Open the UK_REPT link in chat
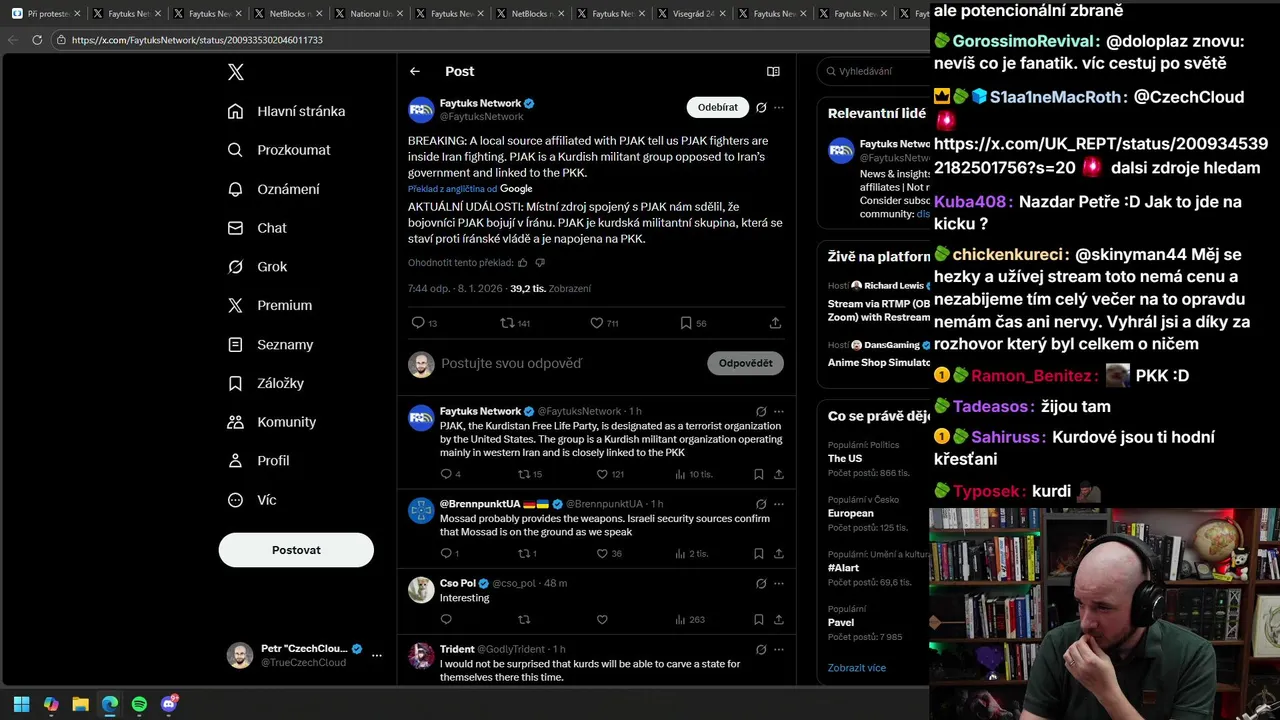The width and height of the screenshot is (1280, 720). click(x=1101, y=155)
